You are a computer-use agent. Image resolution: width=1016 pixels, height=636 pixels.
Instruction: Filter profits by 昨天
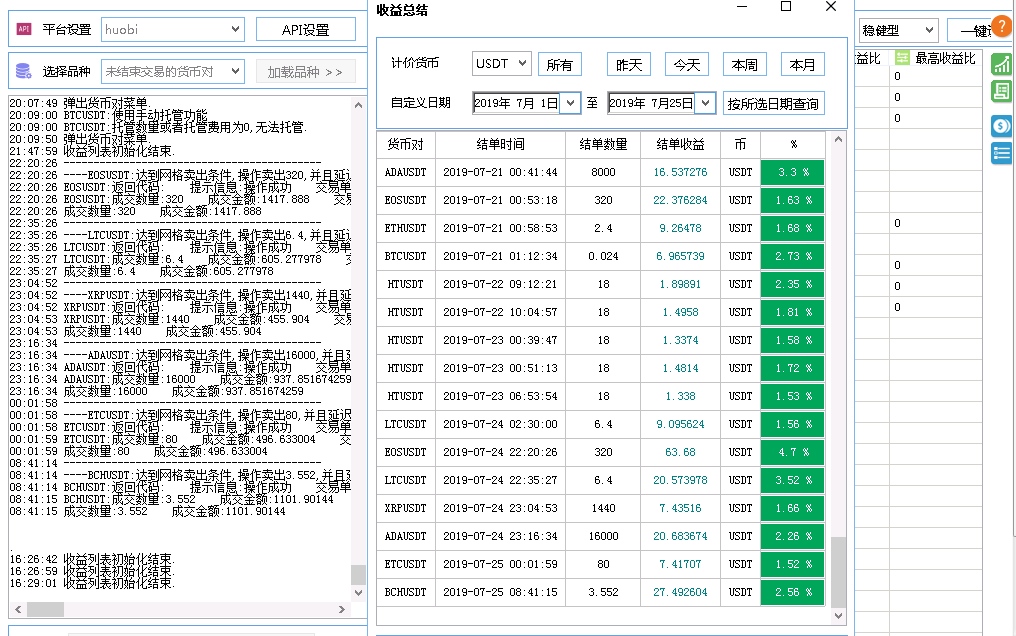629,65
